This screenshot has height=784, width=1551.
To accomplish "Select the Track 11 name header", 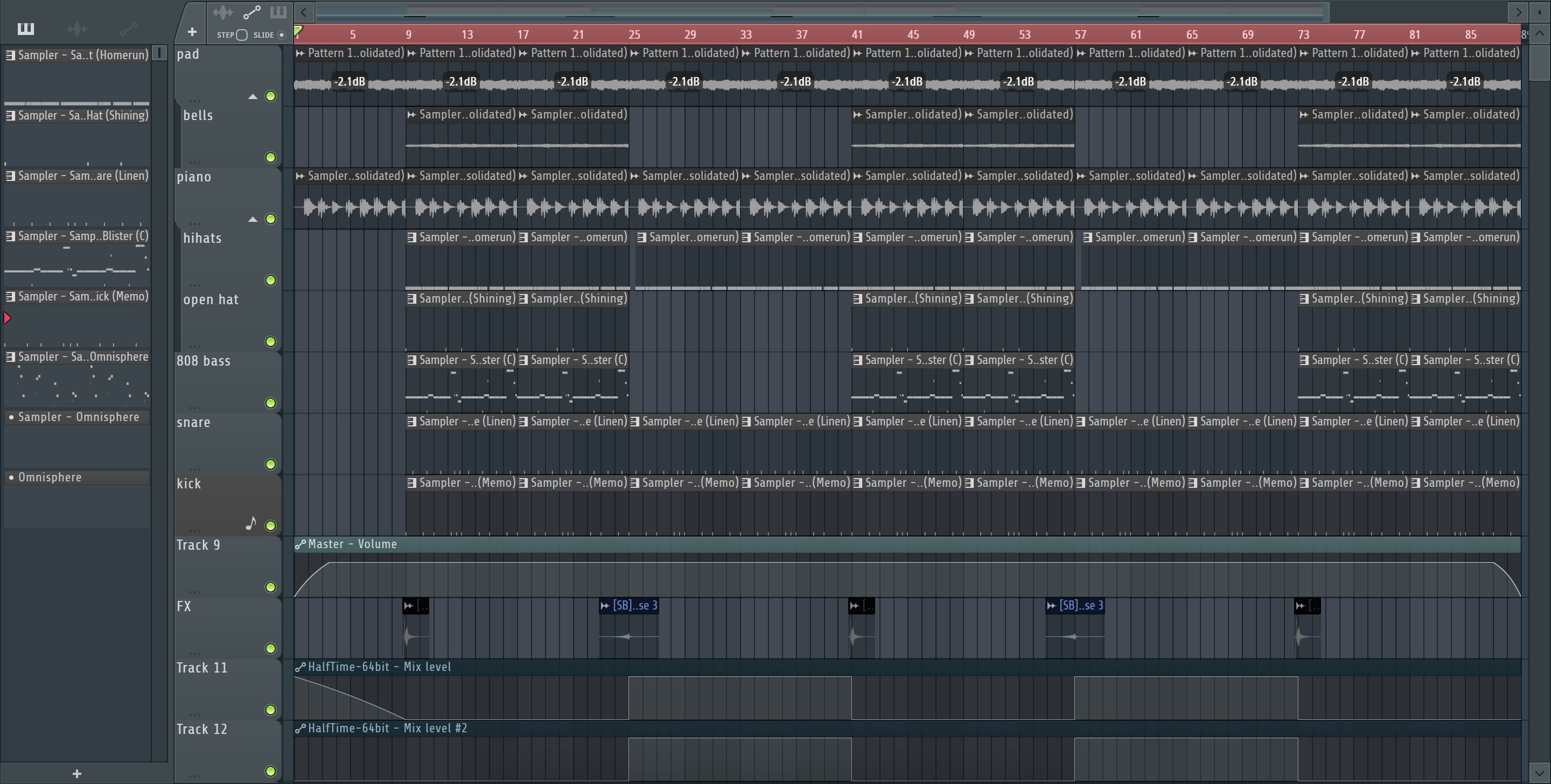I will click(x=202, y=668).
